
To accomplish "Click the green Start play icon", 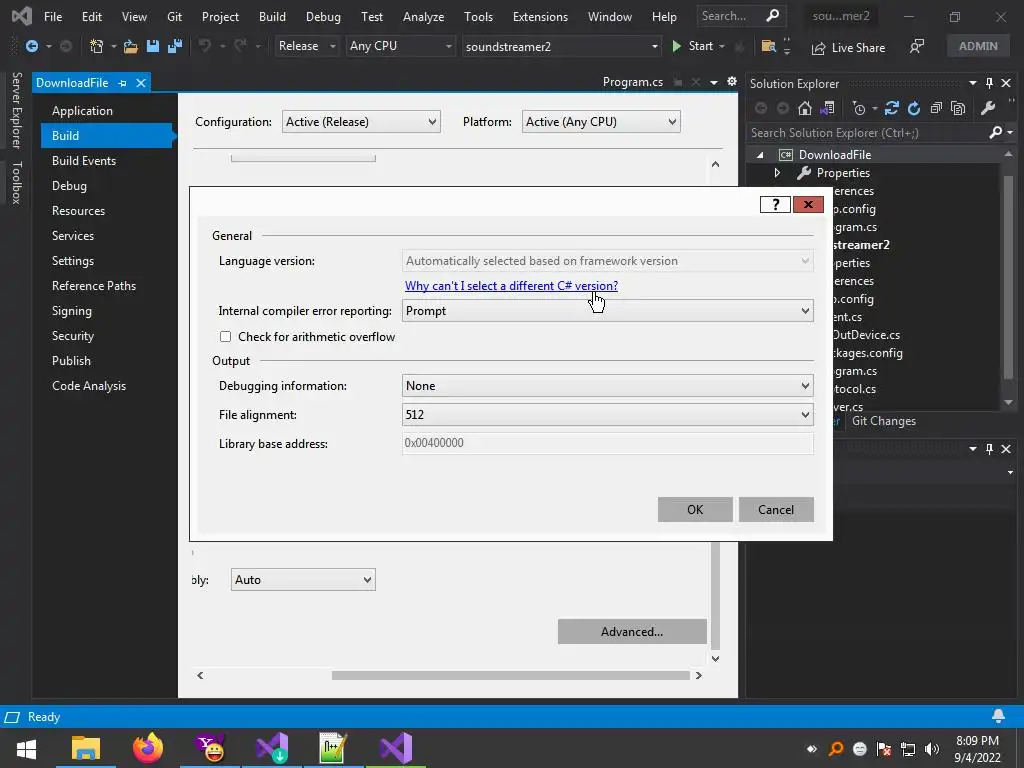I will (677, 46).
